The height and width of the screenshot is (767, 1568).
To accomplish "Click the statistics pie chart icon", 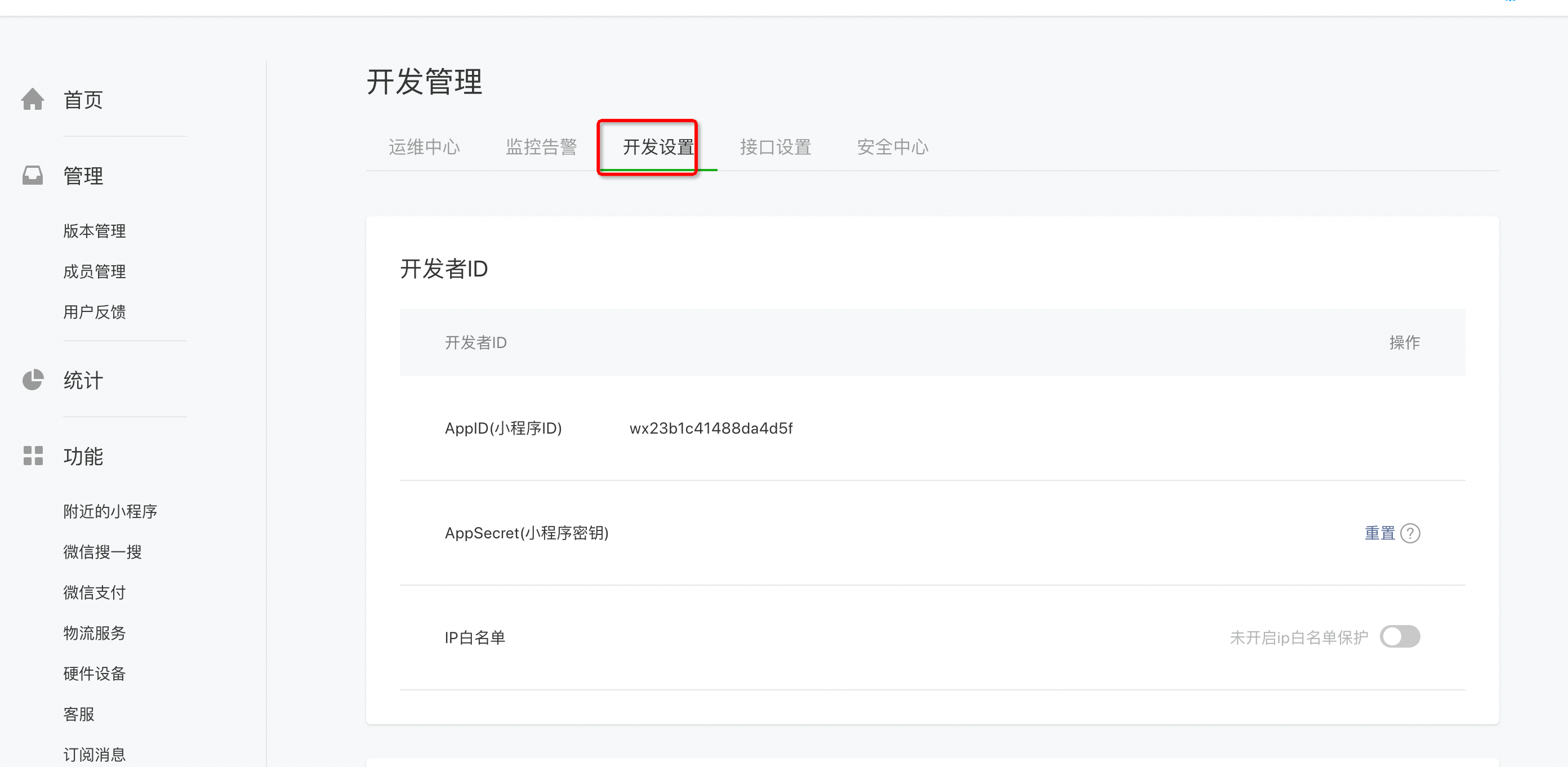I will pyautogui.click(x=33, y=380).
